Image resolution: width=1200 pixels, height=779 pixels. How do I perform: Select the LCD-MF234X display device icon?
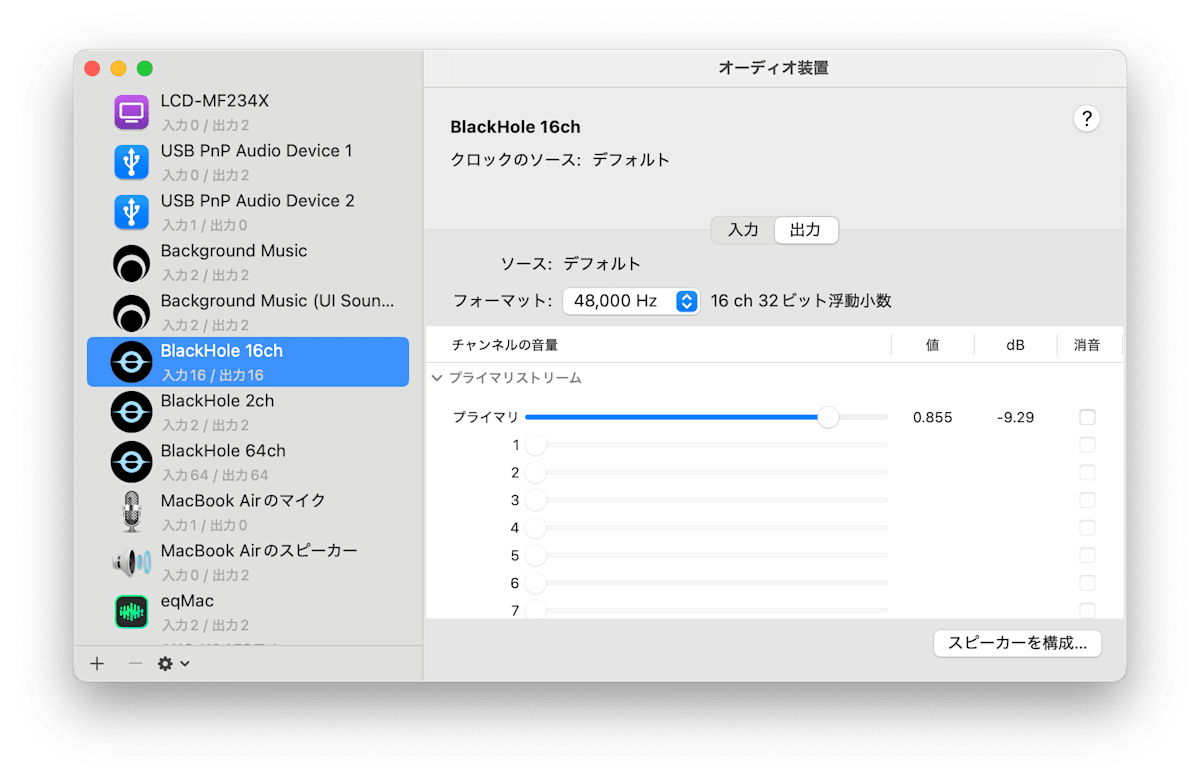pyautogui.click(x=131, y=111)
